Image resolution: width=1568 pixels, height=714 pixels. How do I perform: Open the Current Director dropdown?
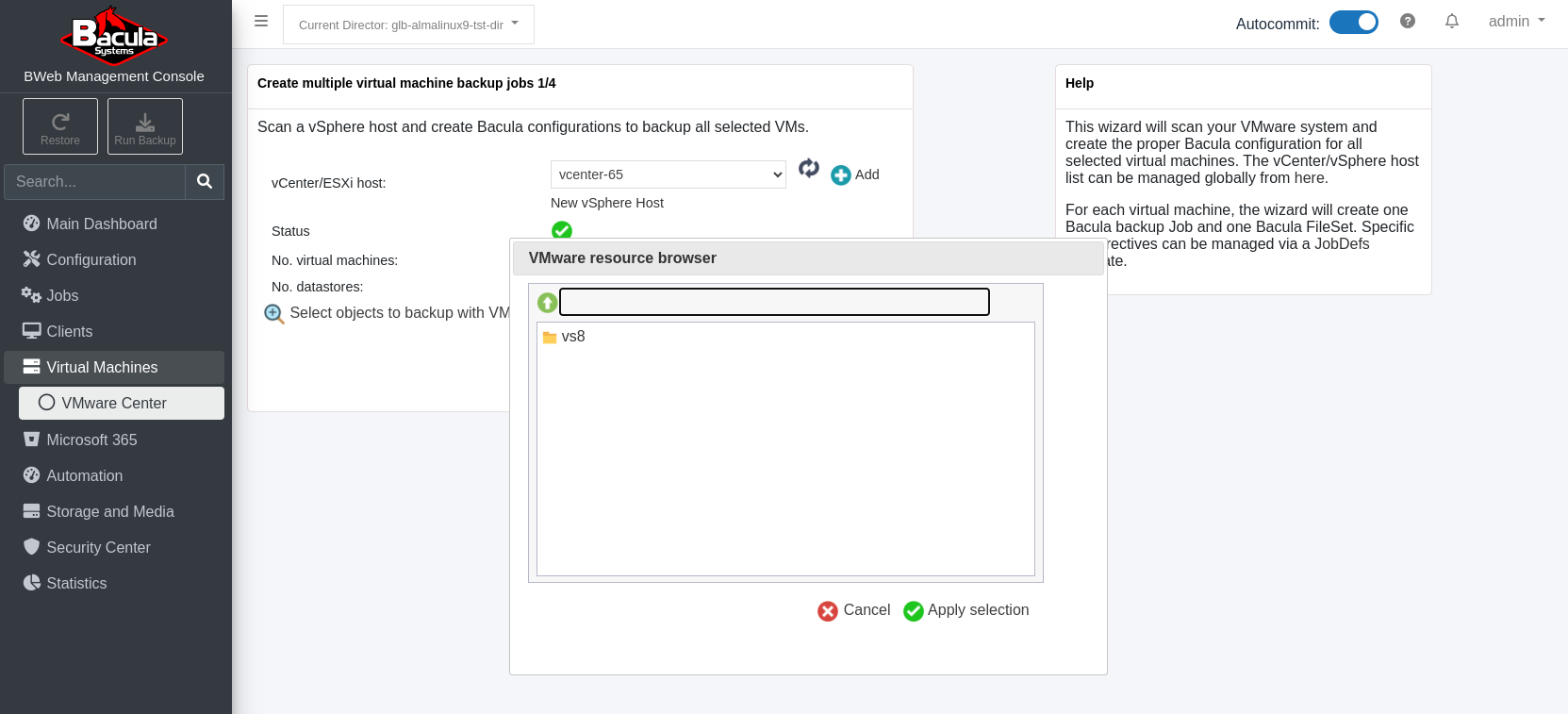408,25
